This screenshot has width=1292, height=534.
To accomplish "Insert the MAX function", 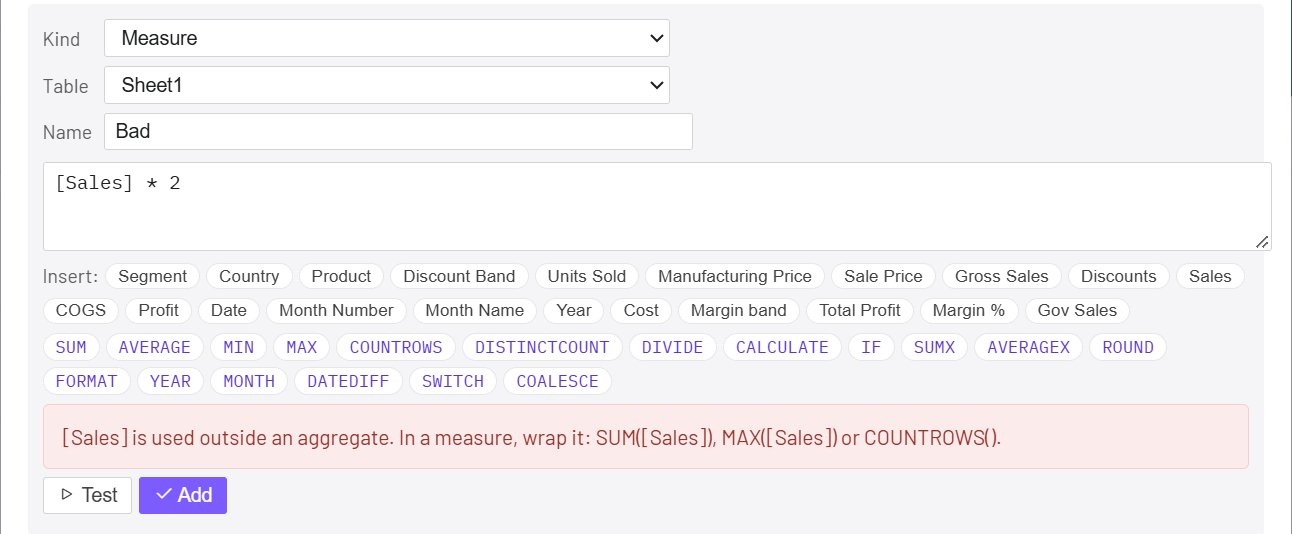I will click(301, 347).
